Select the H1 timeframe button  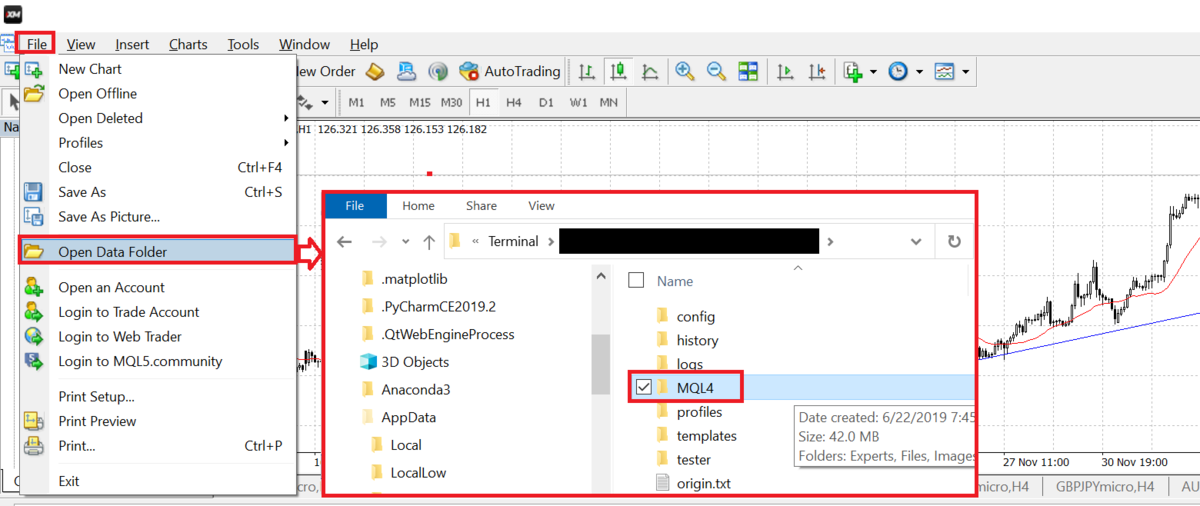point(483,102)
